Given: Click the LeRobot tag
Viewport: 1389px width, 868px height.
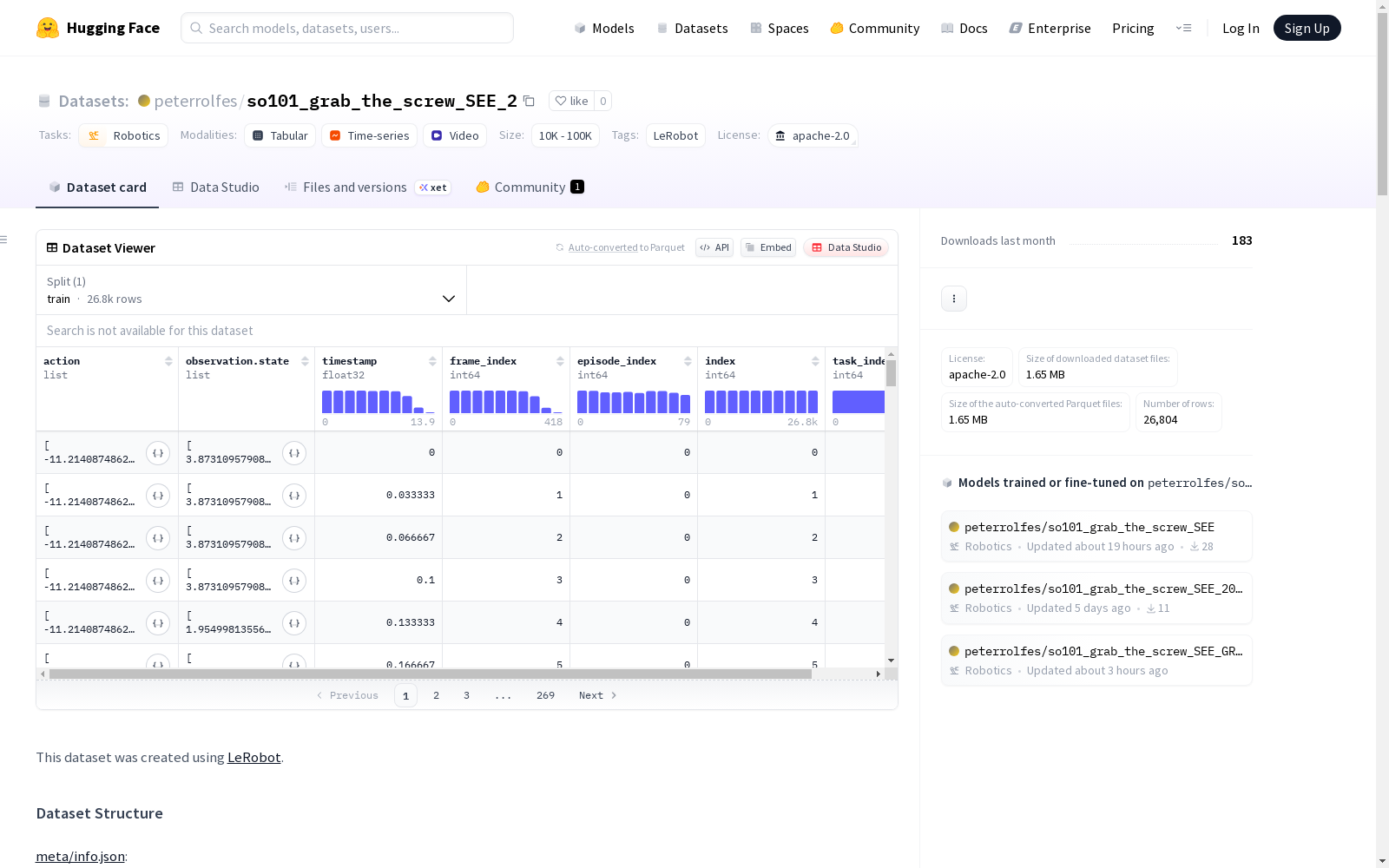Looking at the screenshot, I should 675,135.
